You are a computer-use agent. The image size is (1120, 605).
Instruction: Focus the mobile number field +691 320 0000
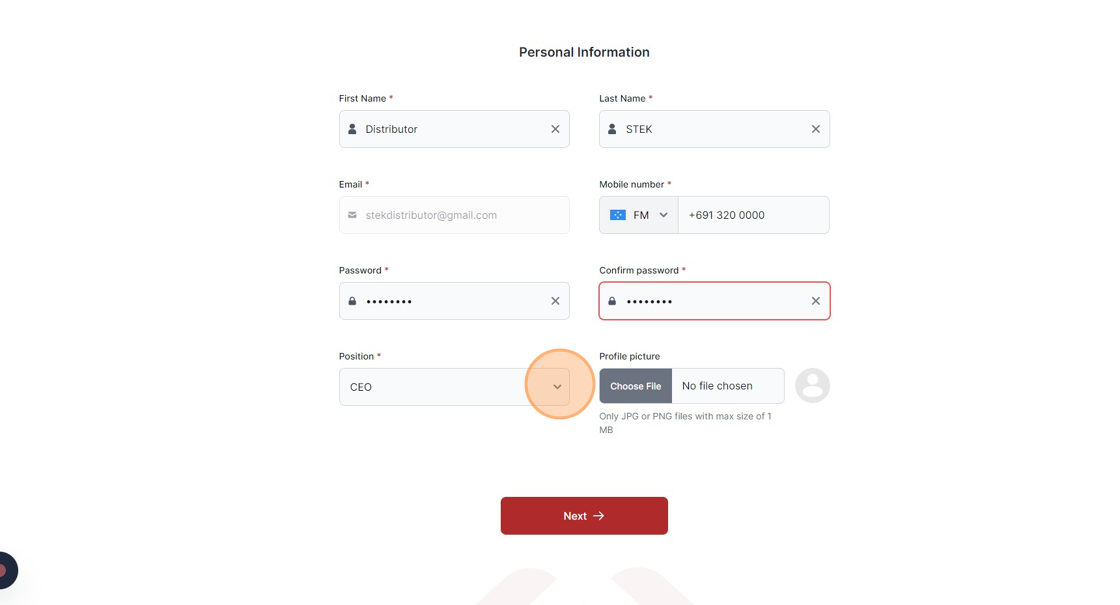click(754, 215)
